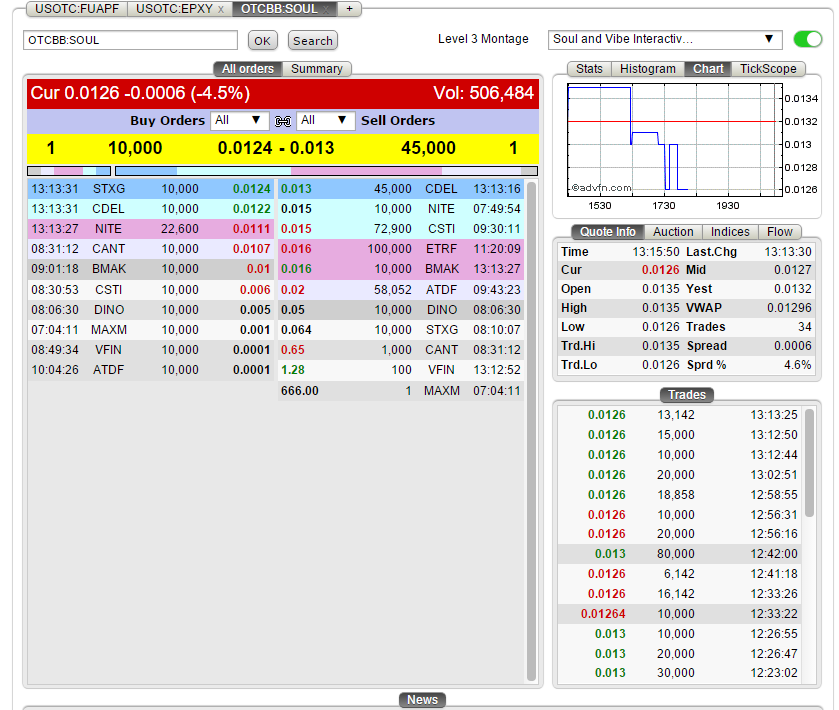Switch to the USOTC:EPXY tab
839x710 pixels.
pos(174,9)
